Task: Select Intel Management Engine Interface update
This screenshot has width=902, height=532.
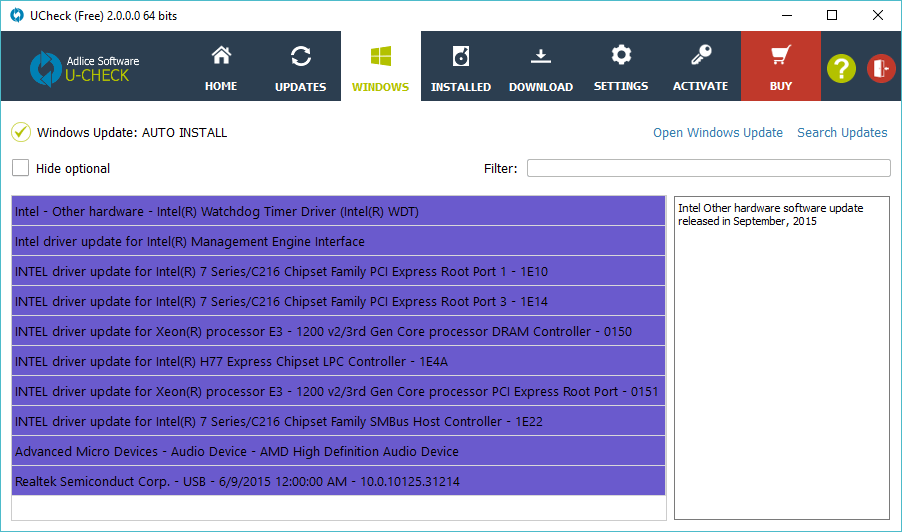Action: (338, 241)
